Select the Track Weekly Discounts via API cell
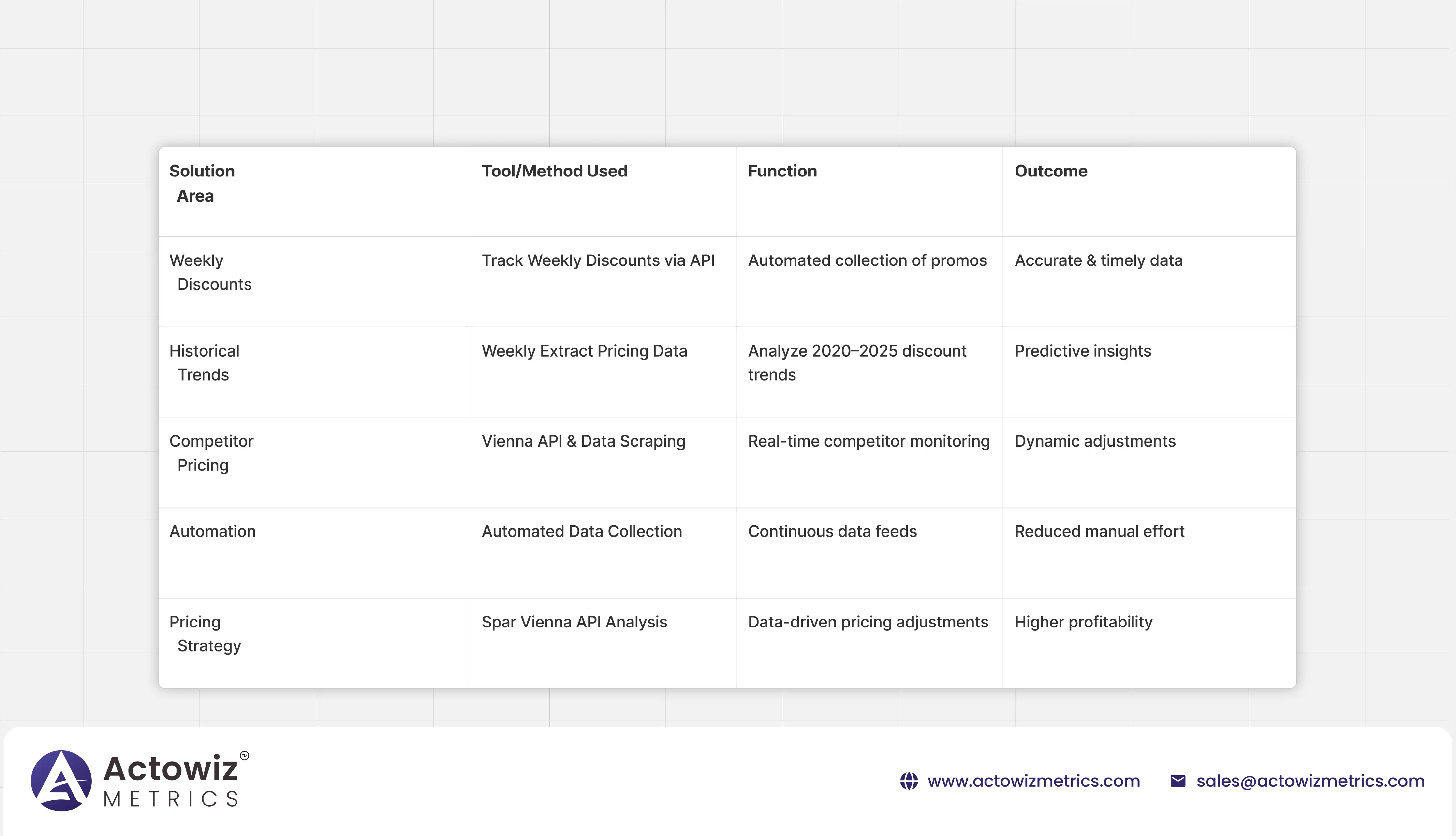Image resolution: width=1456 pixels, height=836 pixels. click(598, 261)
